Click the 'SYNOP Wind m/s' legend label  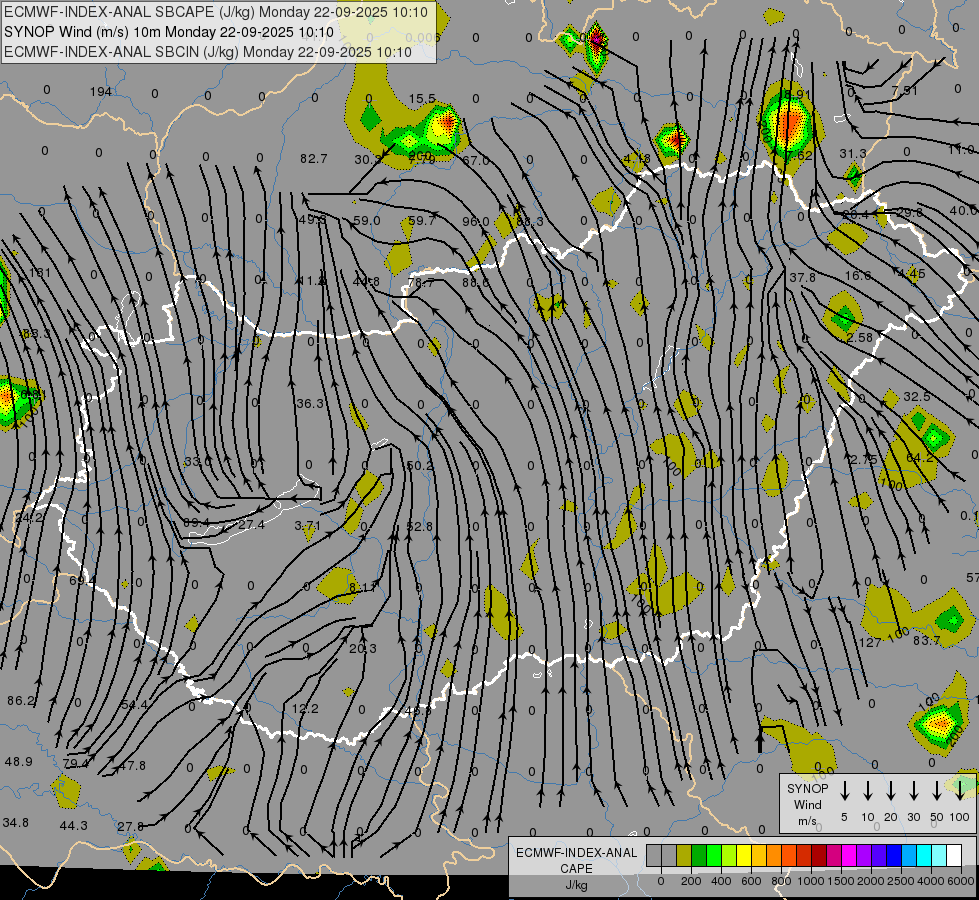(x=807, y=804)
